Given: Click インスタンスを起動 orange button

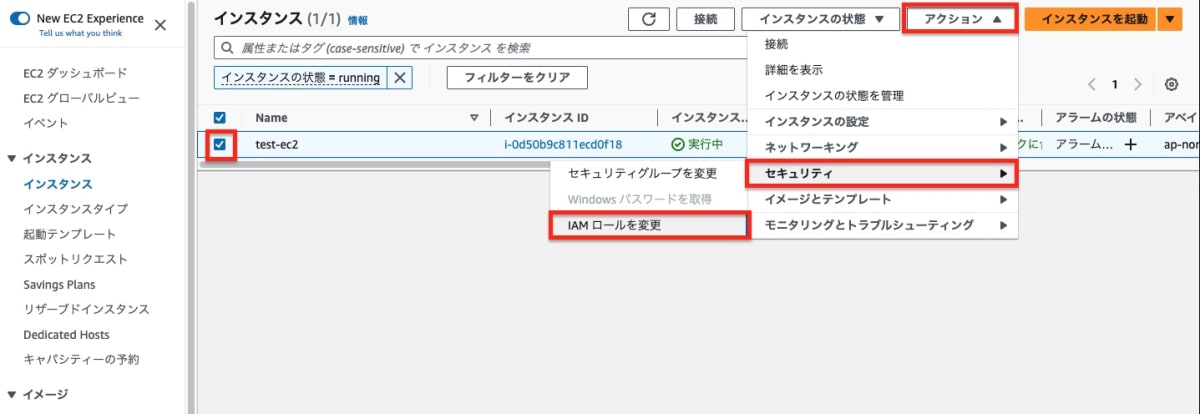Looking at the screenshot, I should pyautogui.click(x=1090, y=19).
